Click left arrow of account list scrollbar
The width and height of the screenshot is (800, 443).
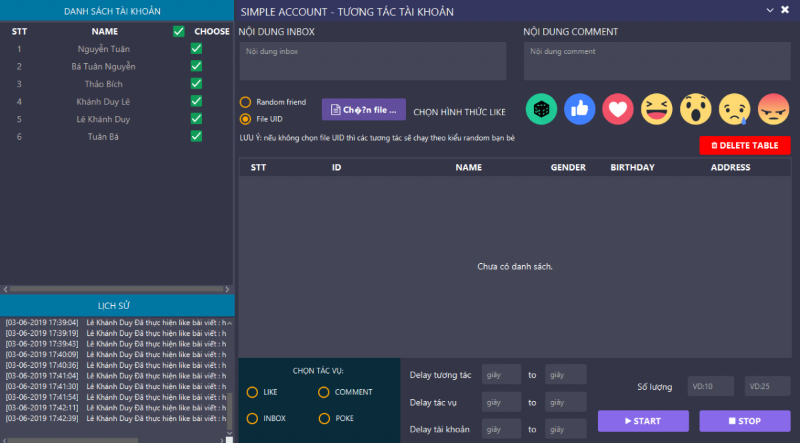point(5,289)
